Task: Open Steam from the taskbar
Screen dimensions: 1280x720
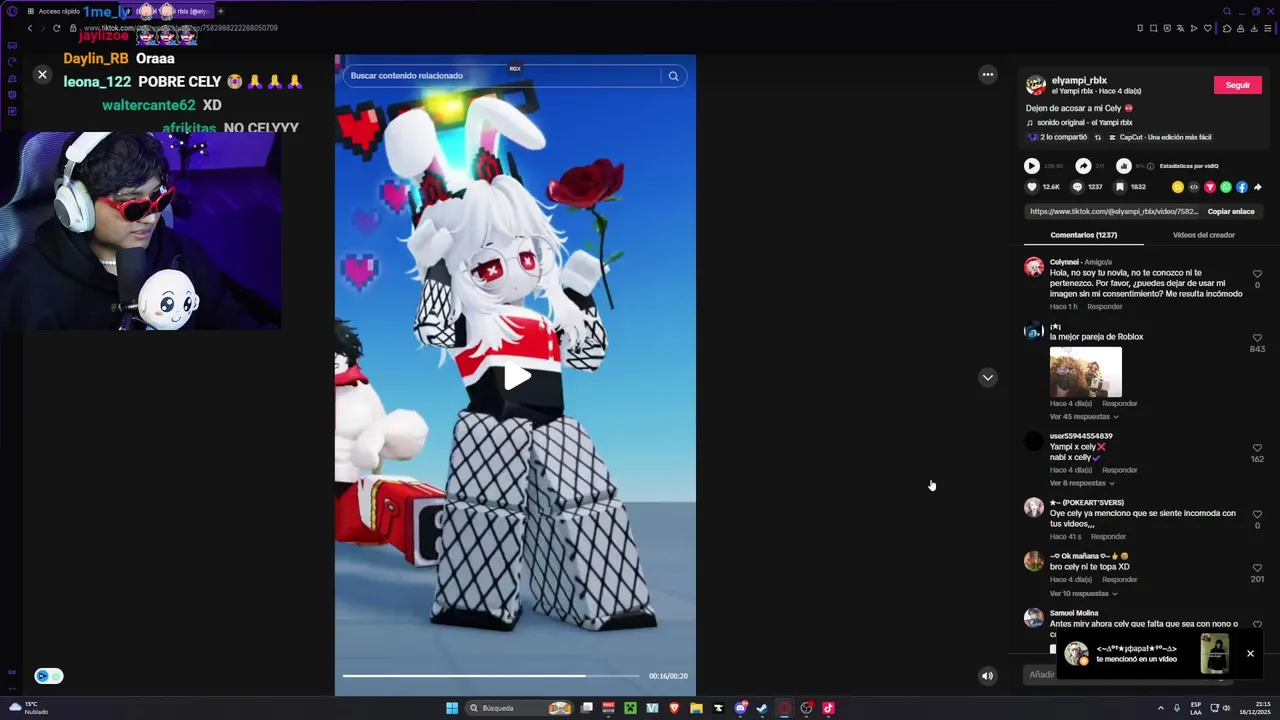Action: pos(762,708)
